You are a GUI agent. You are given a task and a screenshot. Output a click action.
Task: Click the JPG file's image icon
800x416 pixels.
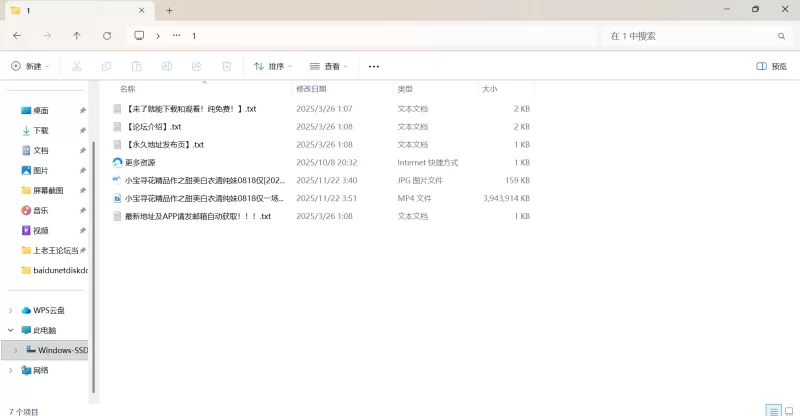click(117, 179)
